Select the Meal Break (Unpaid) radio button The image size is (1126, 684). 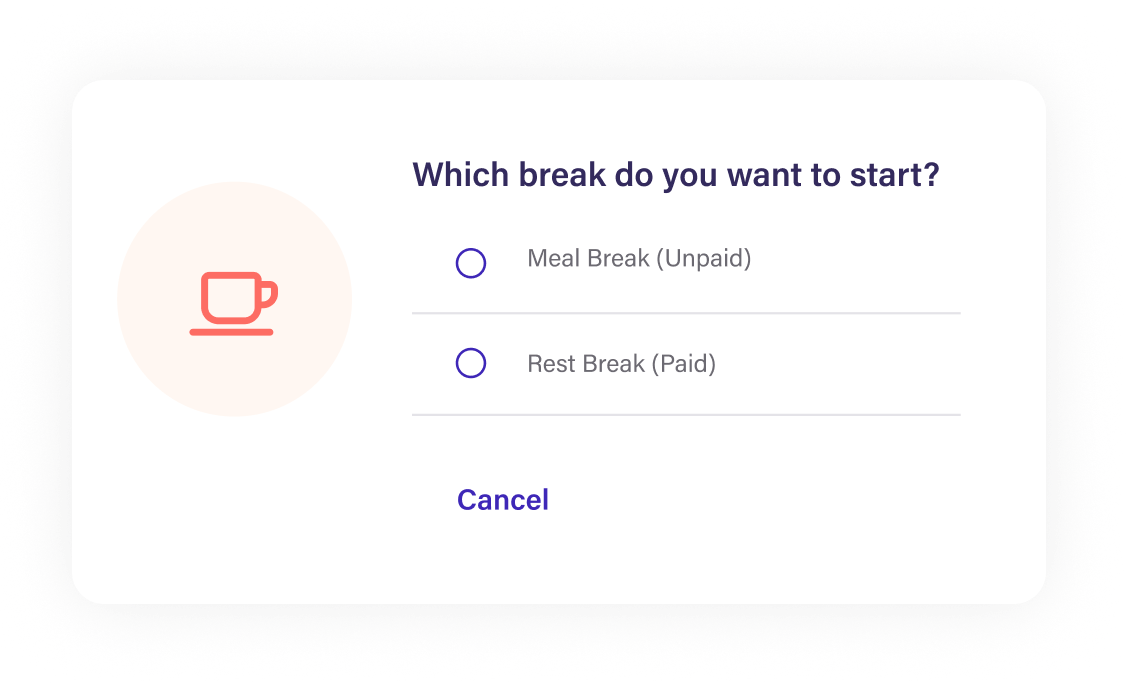click(x=470, y=263)
